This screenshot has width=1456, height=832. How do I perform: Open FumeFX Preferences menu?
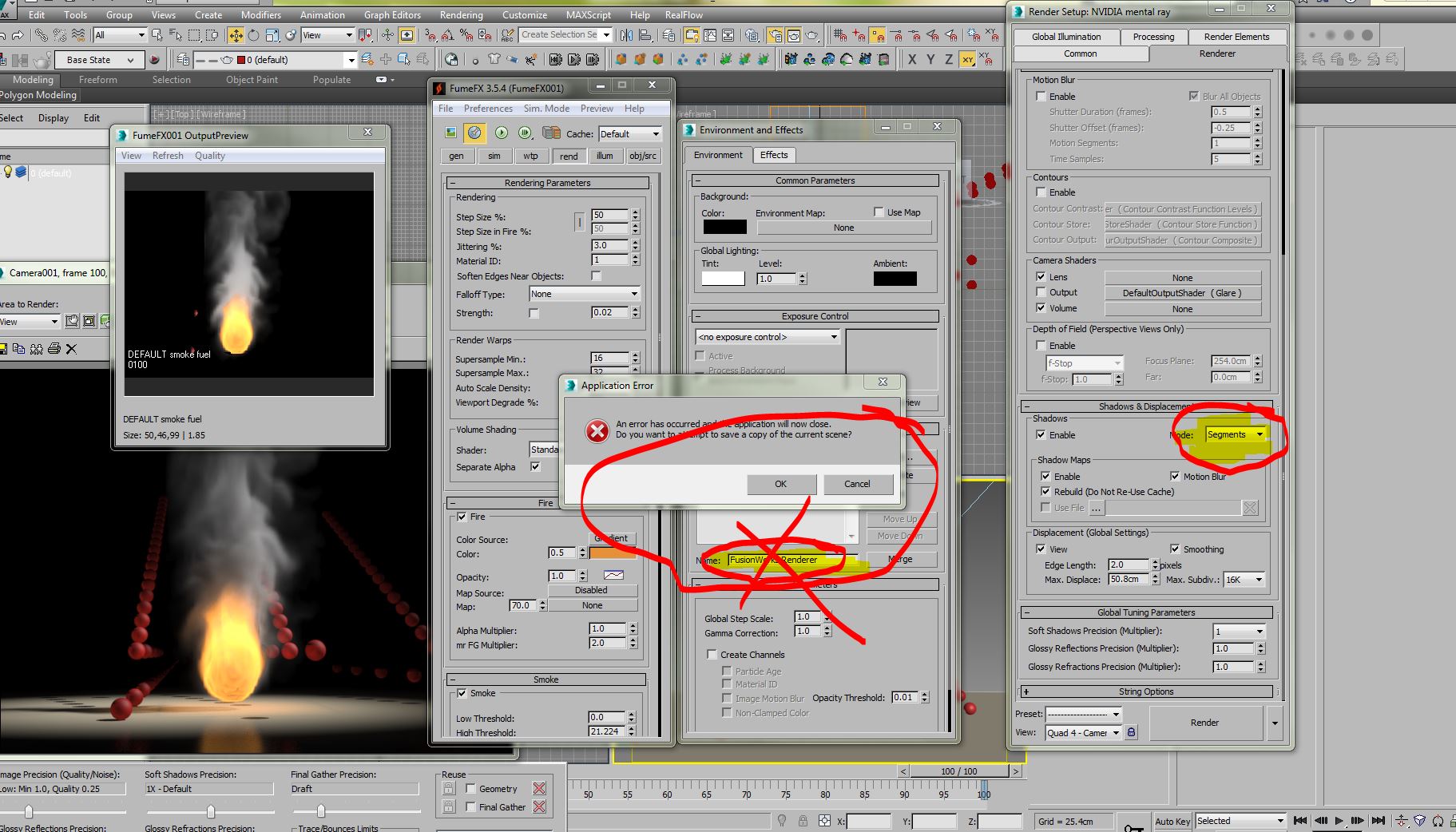pos(488,109)
